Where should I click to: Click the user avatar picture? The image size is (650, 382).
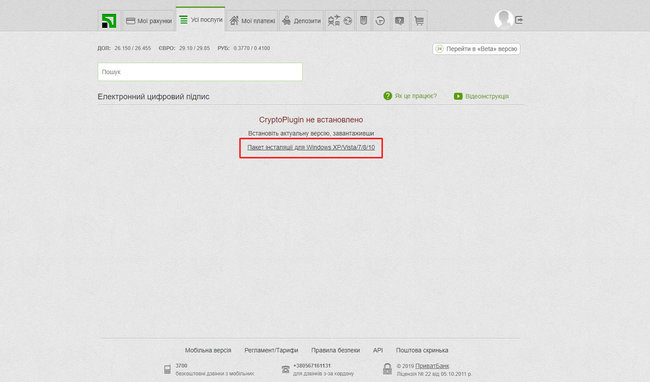[x=503, y=19]
